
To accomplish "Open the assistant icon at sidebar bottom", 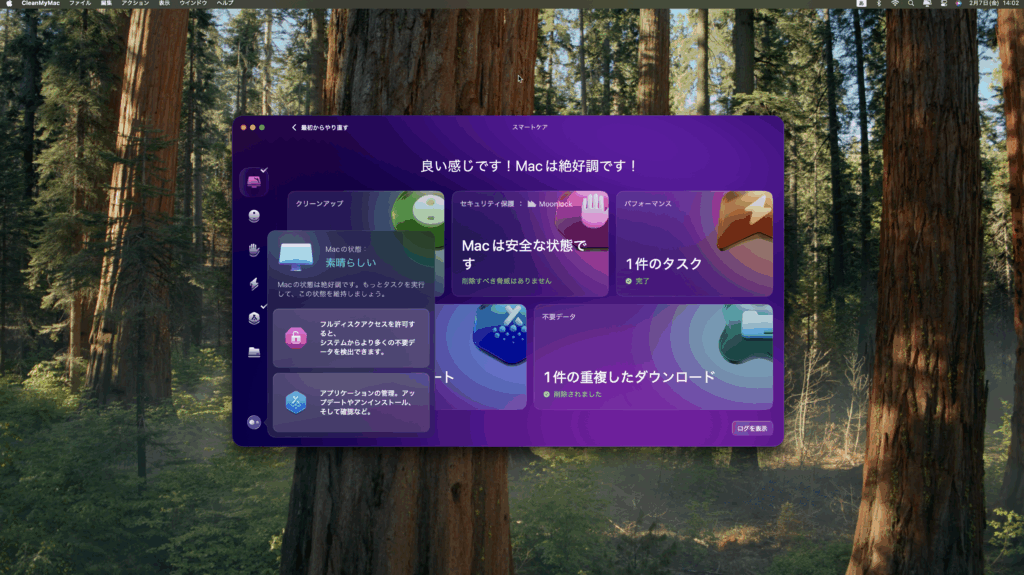I will [254, 422].
